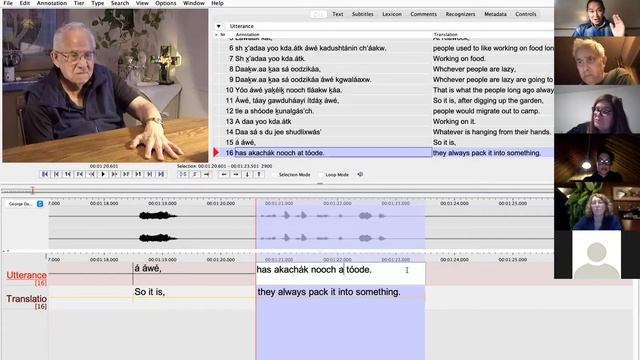The image size is (640, 360).
Task: Select row 10 Yóo áwé yakéik nooch
Action: [x=384, y=90]
